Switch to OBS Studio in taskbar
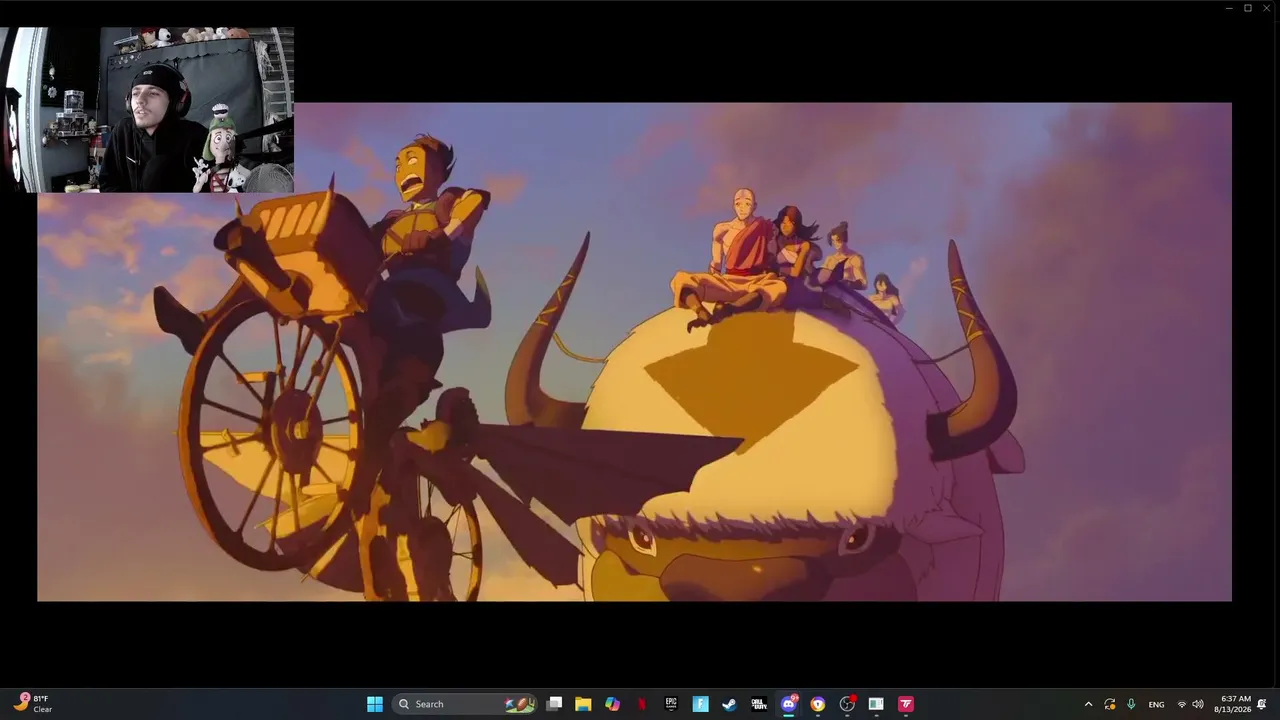The image size is (1280, 720). pos(847,704)
